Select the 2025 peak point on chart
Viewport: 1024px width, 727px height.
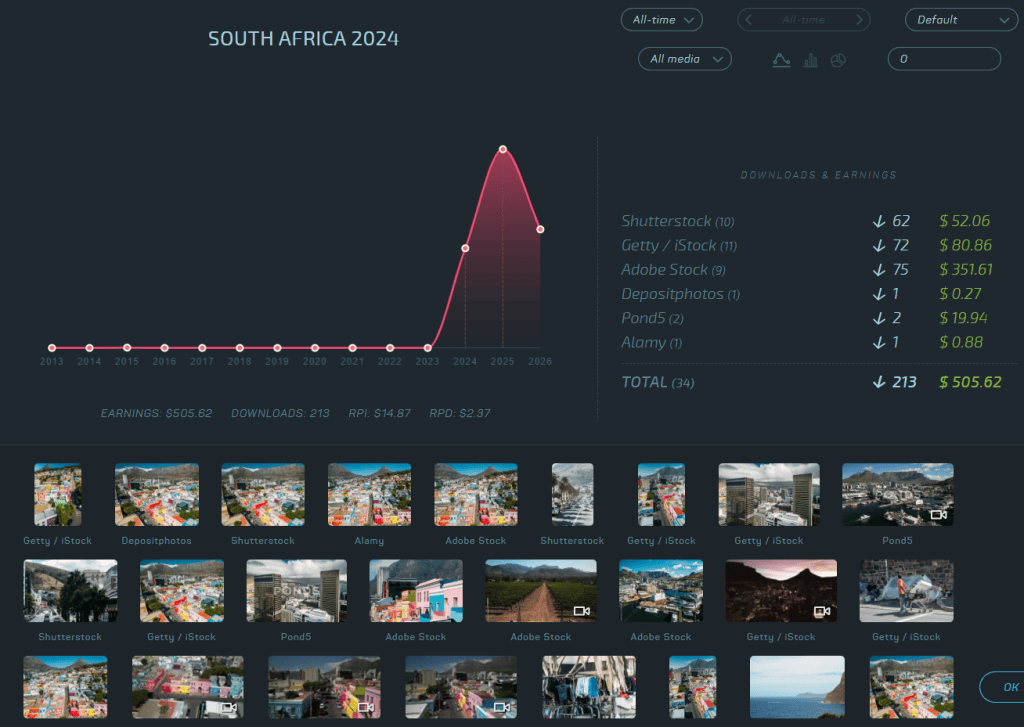502,150
